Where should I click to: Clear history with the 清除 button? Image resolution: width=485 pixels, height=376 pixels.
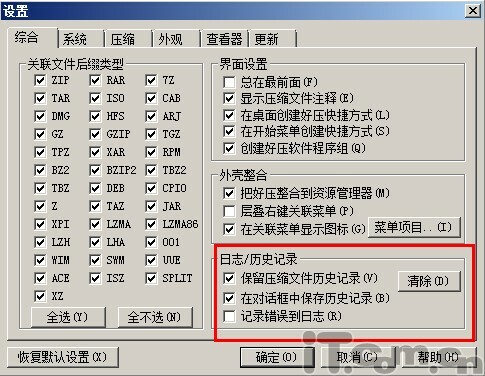coord(429,282)
